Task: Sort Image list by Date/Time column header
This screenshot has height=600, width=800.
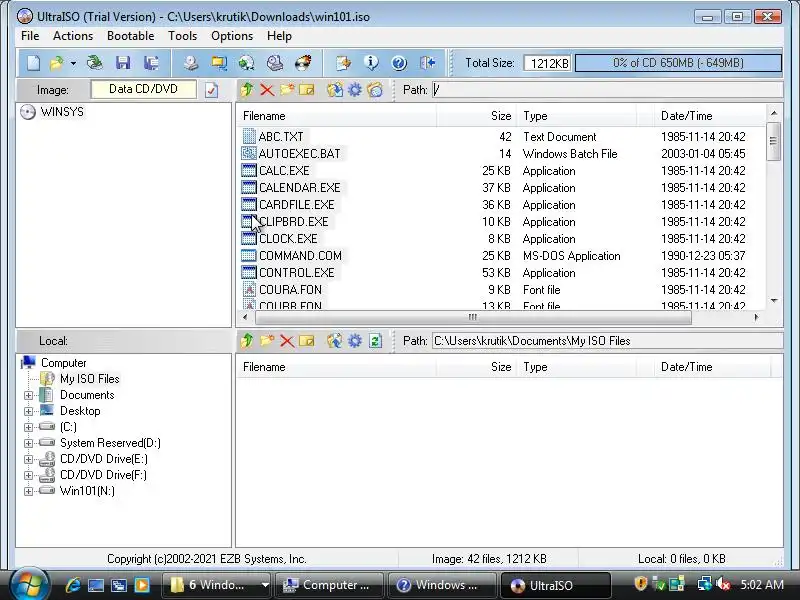Action: pos(710,116)
